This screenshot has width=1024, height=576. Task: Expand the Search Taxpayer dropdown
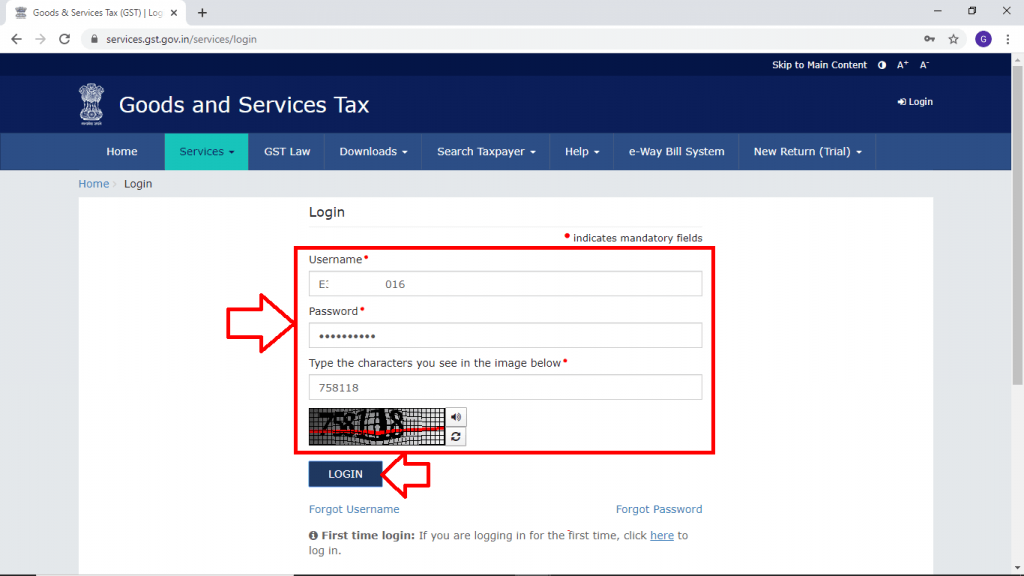tap(486, 152)
